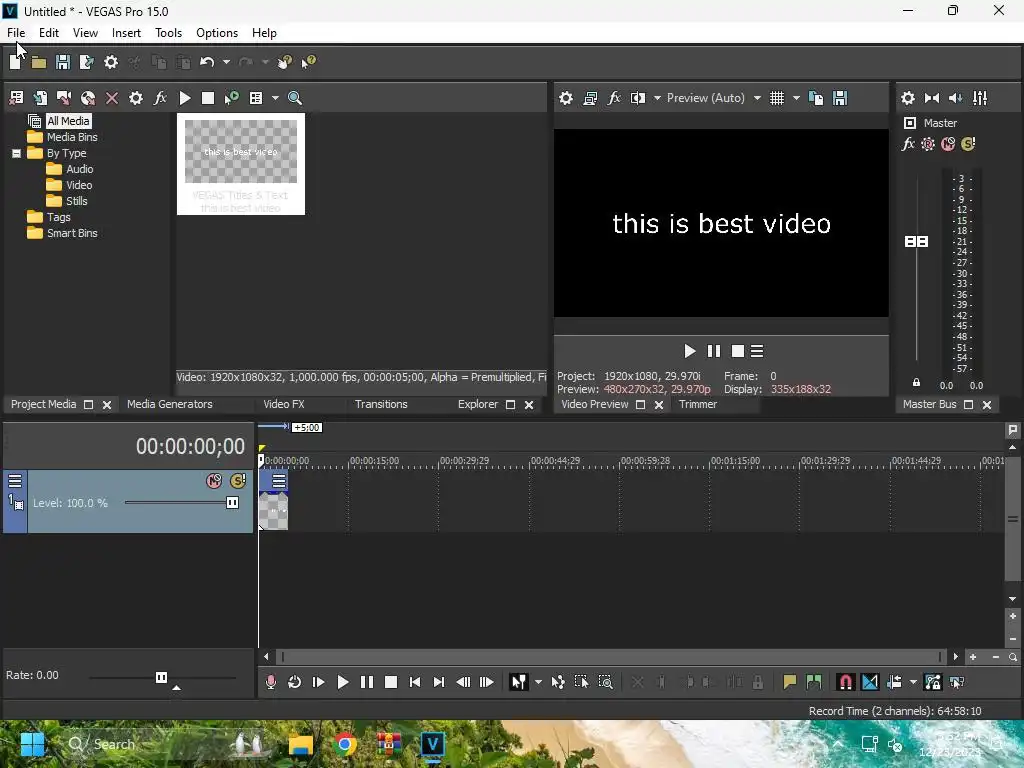Save the project using the Save icon
This screenshot has height=768, width=1024.
click(x=63, y=62)
